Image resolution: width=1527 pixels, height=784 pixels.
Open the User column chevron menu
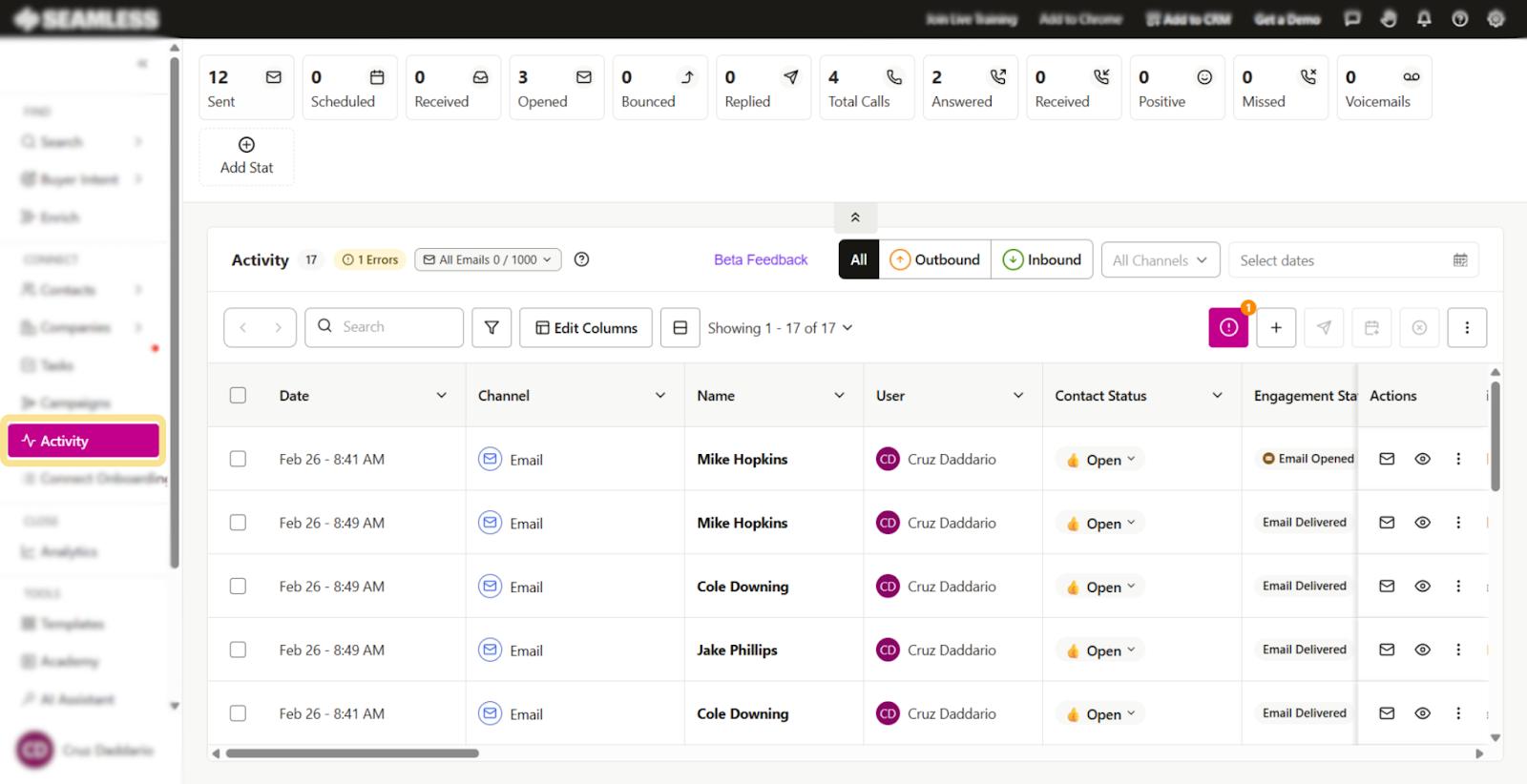click(1018, 395)
